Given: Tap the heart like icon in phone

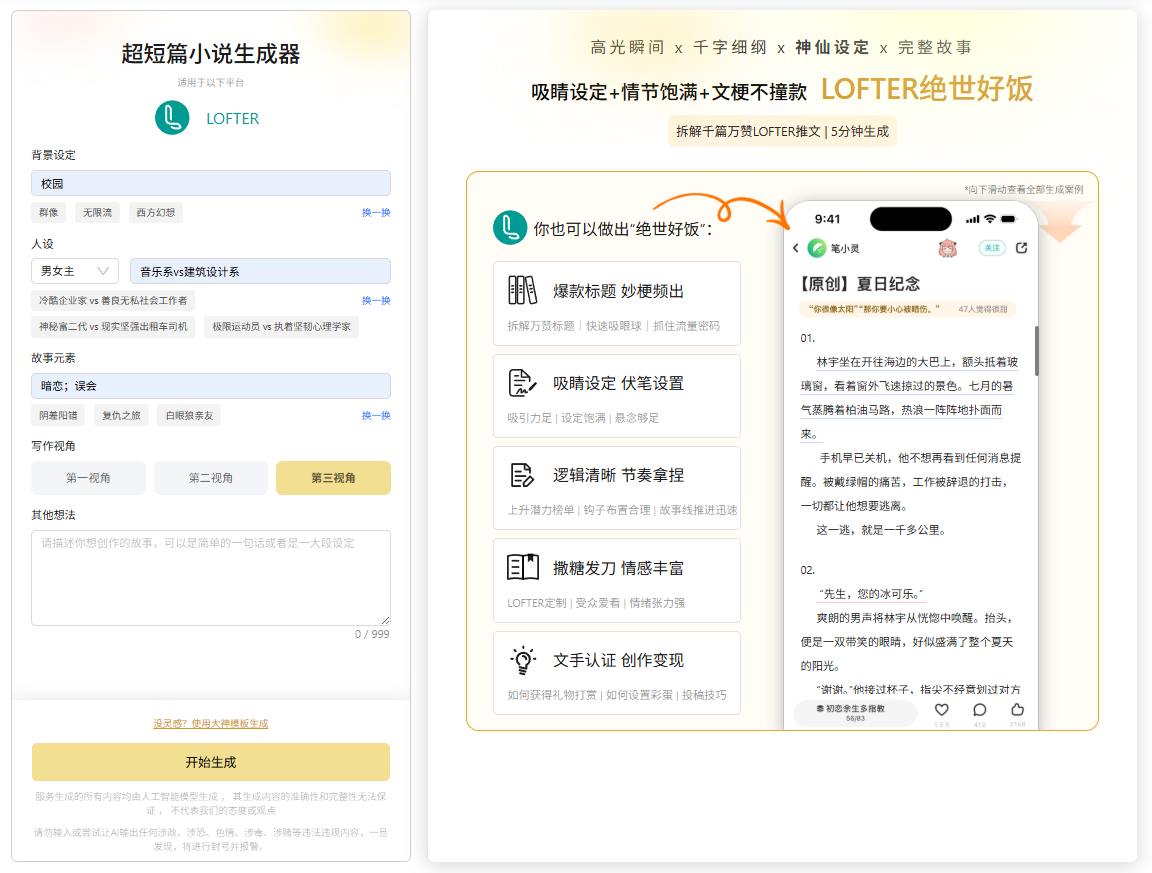Looking at the screenshot, I should 941,710.
